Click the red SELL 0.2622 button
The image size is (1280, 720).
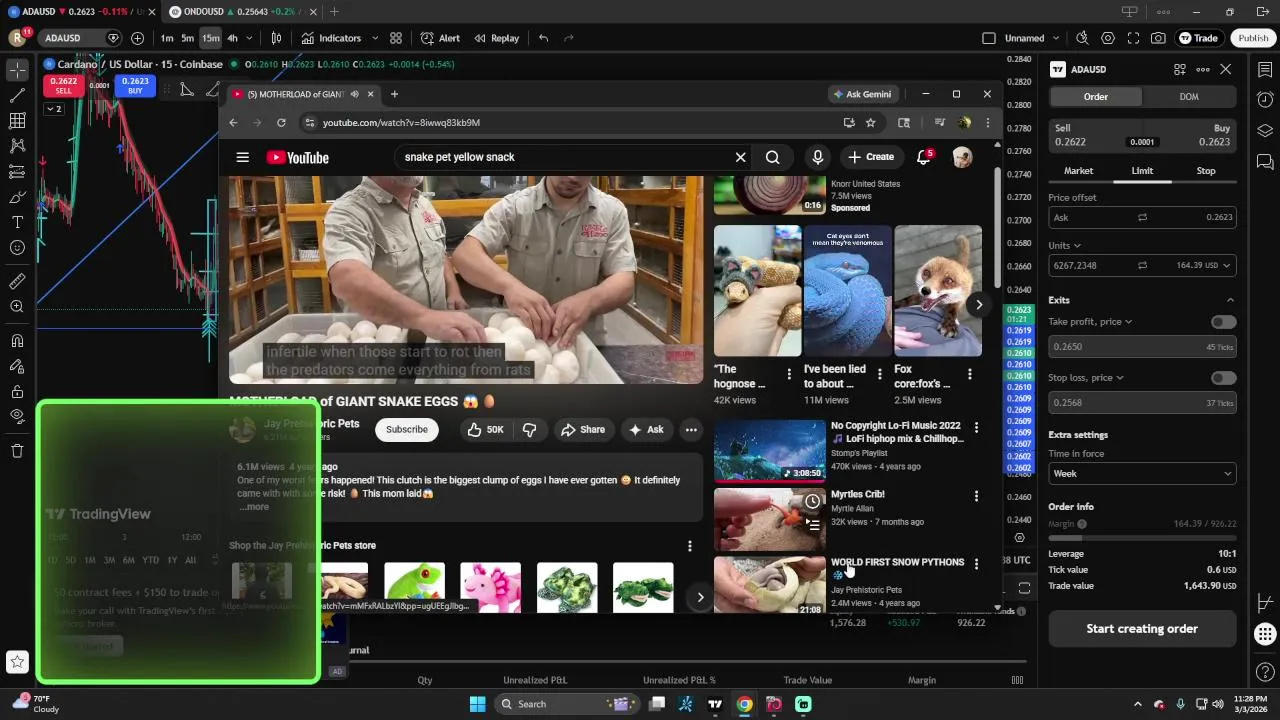click(63, 86)
